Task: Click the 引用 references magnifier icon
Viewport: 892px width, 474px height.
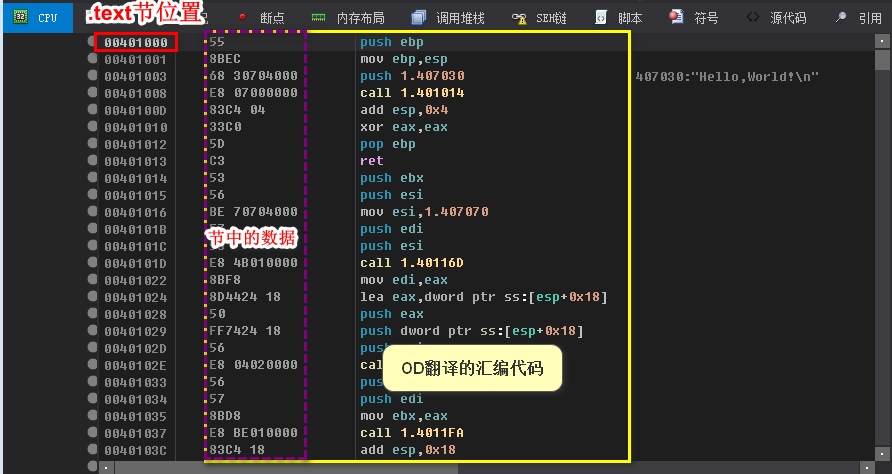Action: [840, 17]
